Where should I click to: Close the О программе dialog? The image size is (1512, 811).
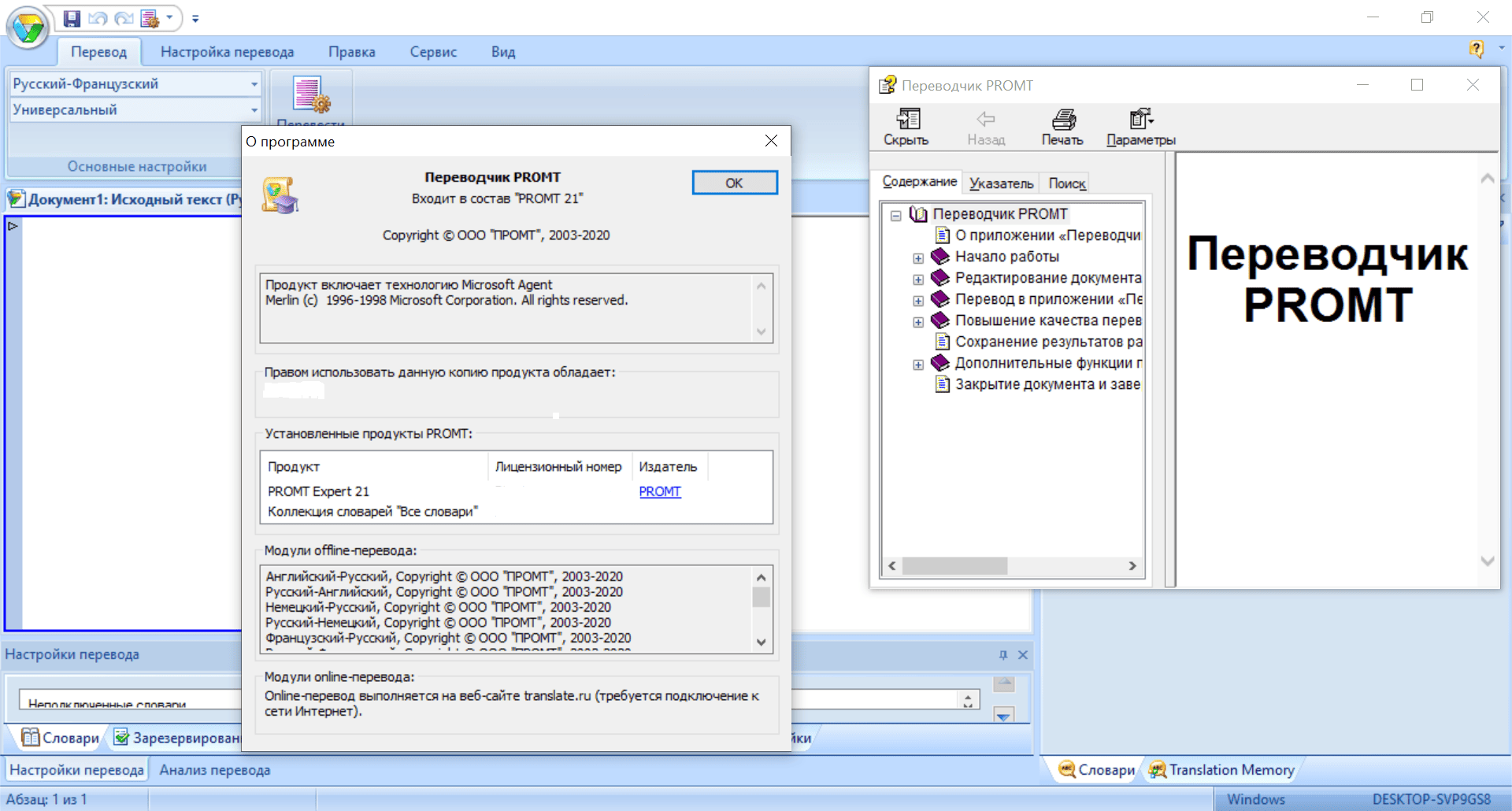coord(771,141)
